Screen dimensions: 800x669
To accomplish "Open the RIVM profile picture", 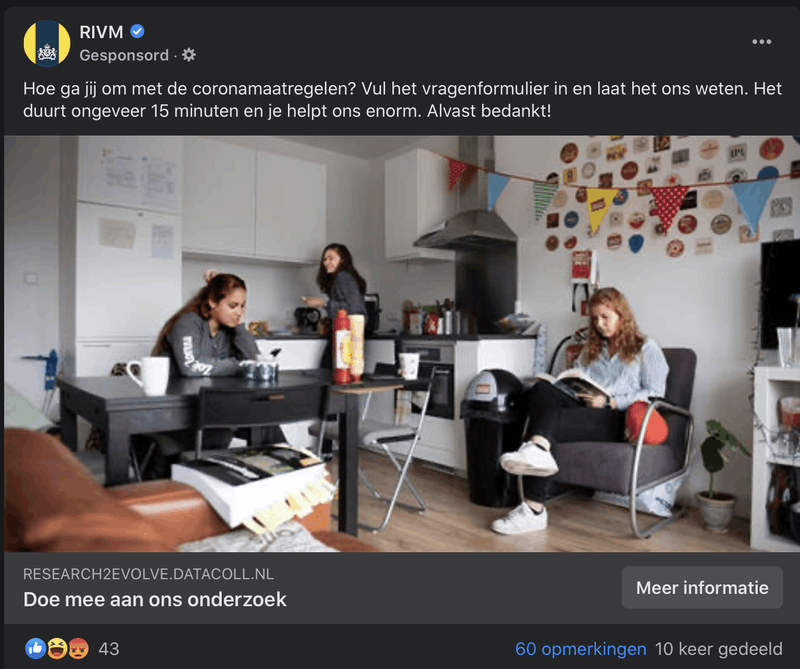I will tap(47, 43).
